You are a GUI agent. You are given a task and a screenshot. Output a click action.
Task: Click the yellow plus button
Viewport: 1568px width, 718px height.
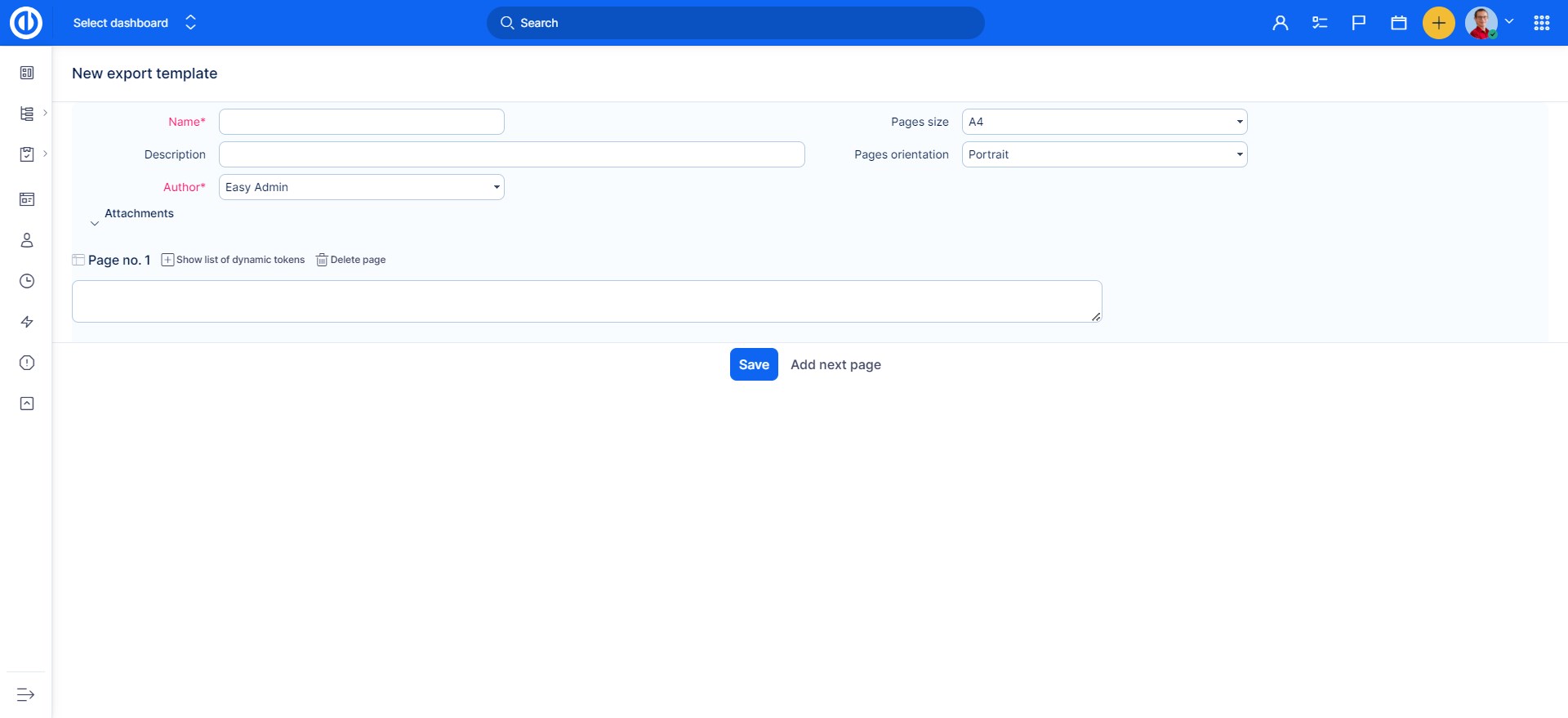tap(1438, 23)
